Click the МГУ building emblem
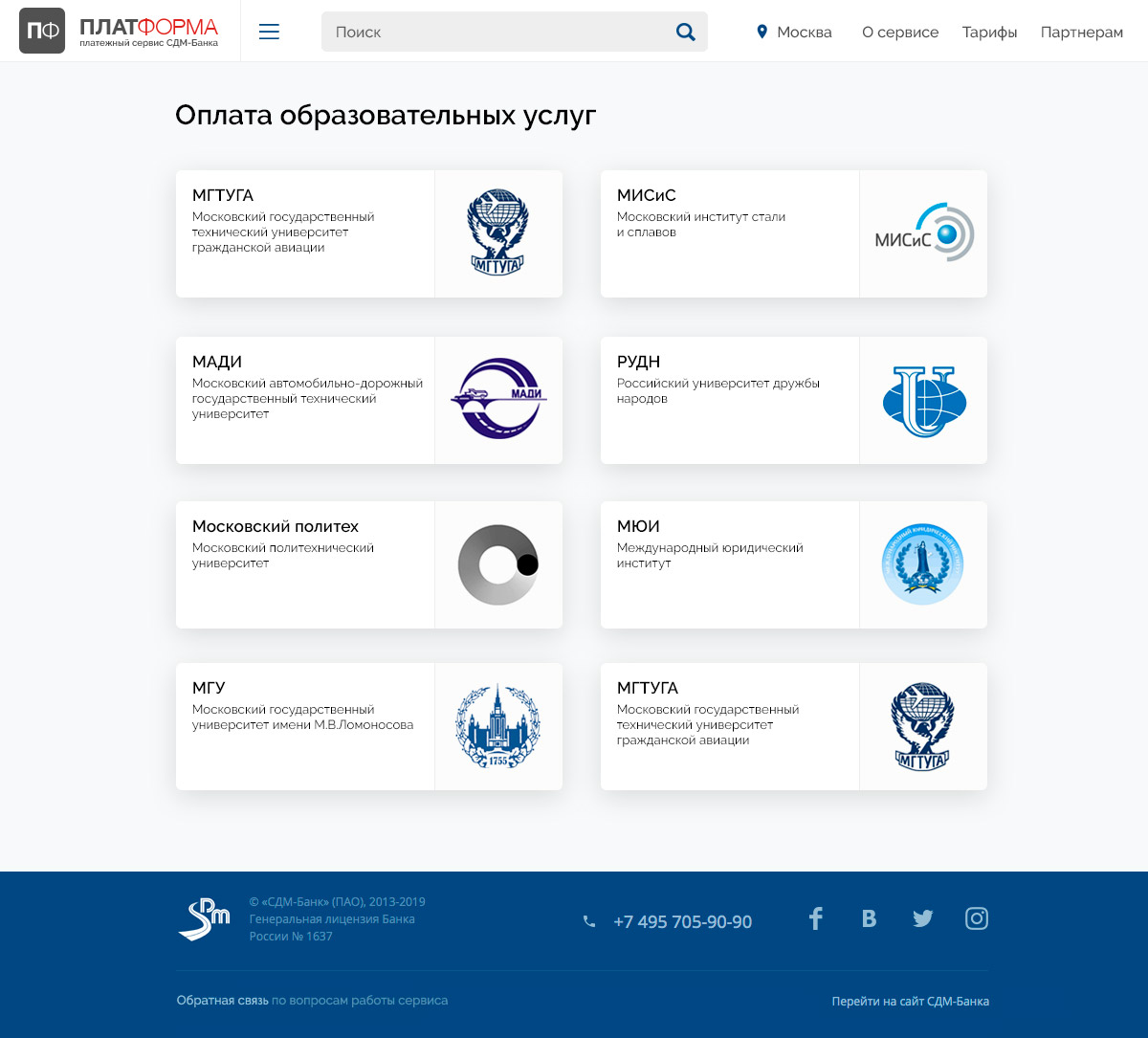 497,725
